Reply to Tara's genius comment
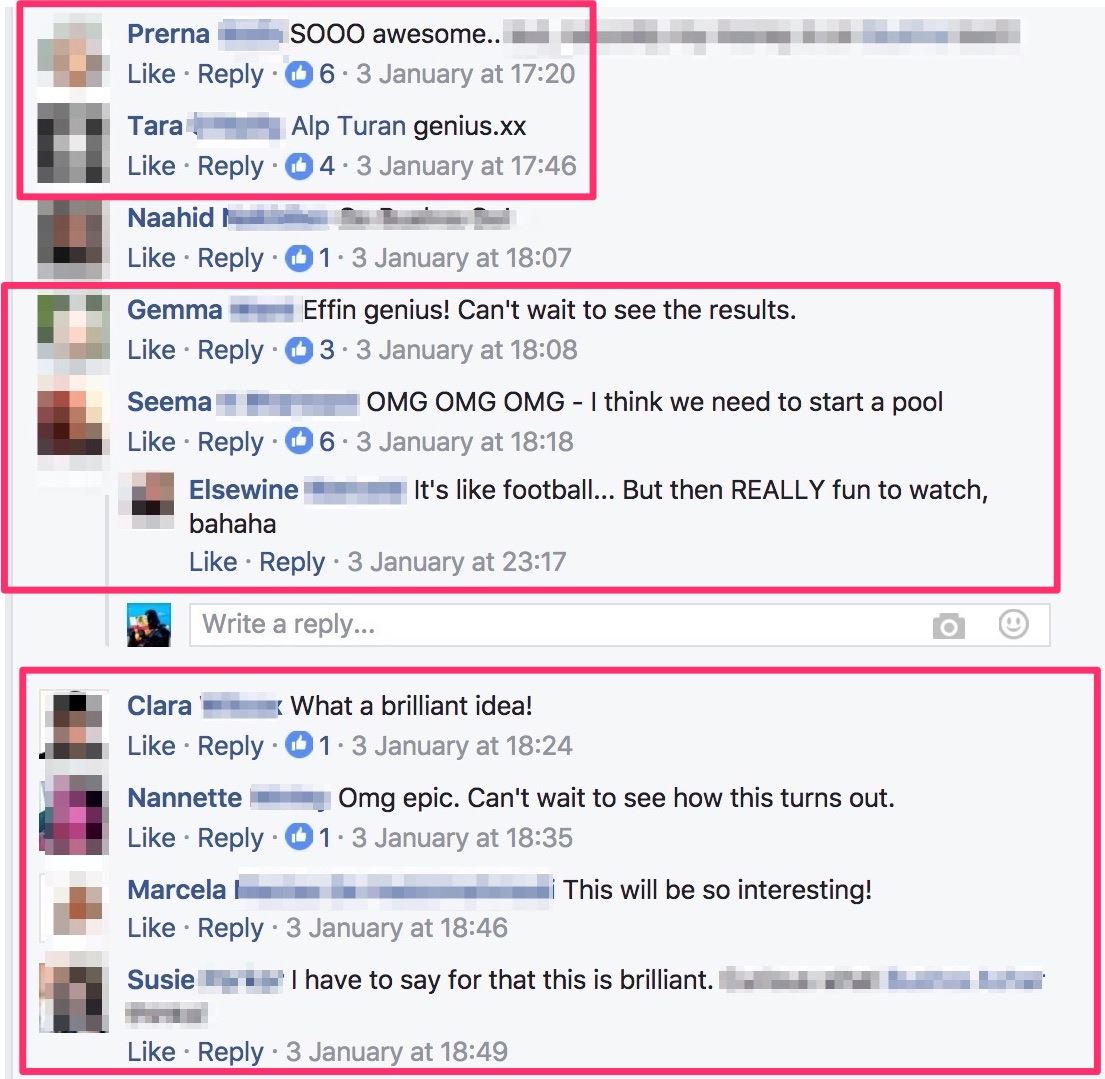Screen dimensions: 1105x1079 (x=230, y=166)
